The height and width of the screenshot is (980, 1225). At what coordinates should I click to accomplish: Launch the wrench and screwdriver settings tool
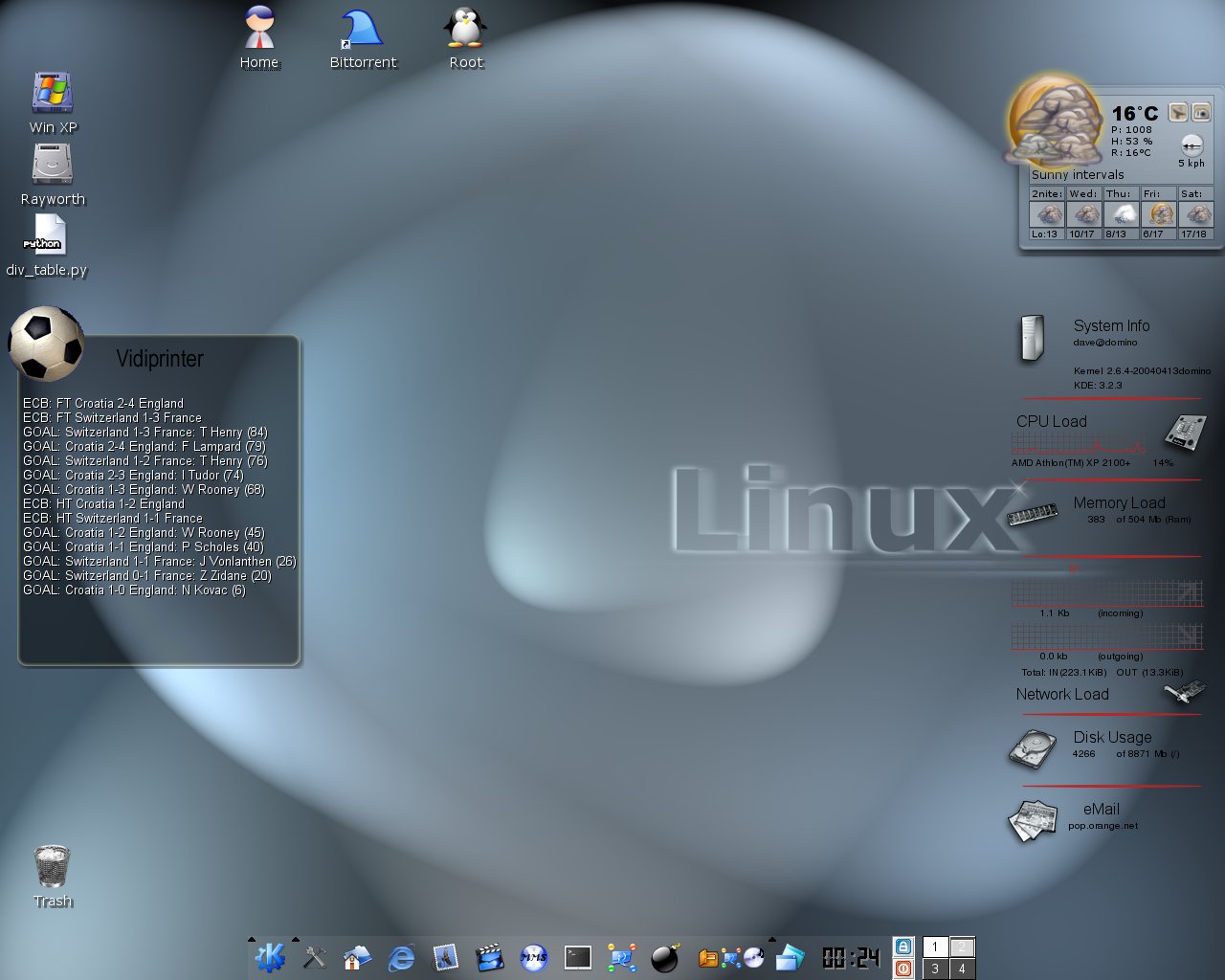[315, 957]
